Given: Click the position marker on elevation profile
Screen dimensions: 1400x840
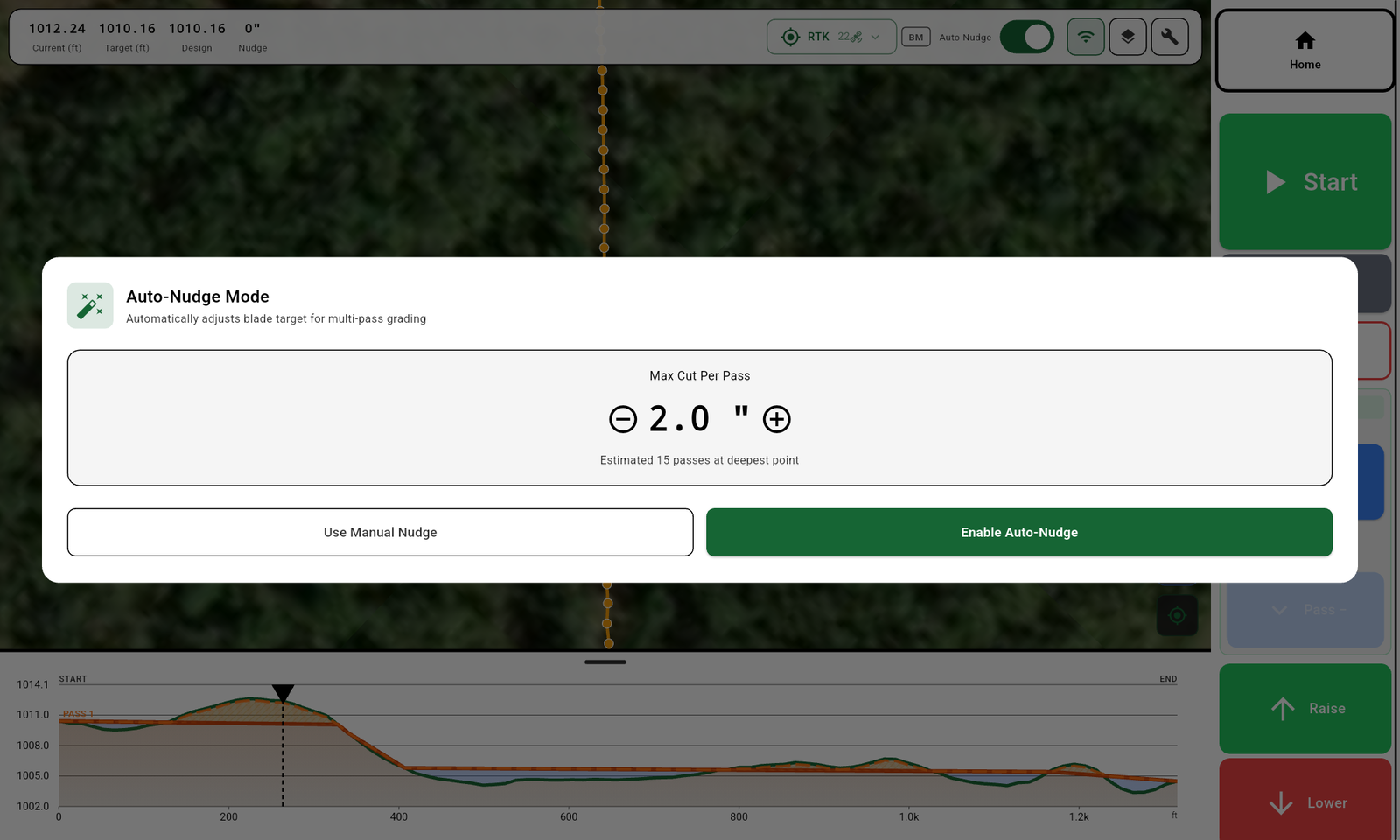Looking at the screenshot, I should (283, 693).
